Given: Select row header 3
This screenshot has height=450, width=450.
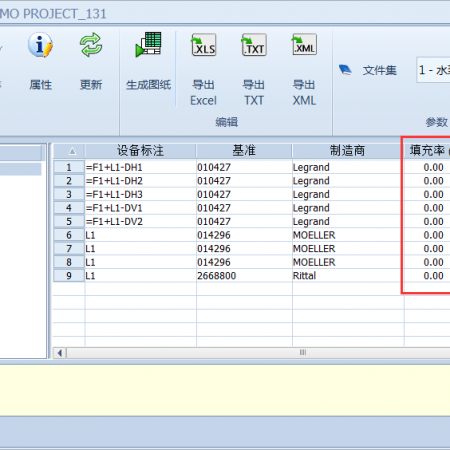Looking at the screenshot, I should point(69,194).
